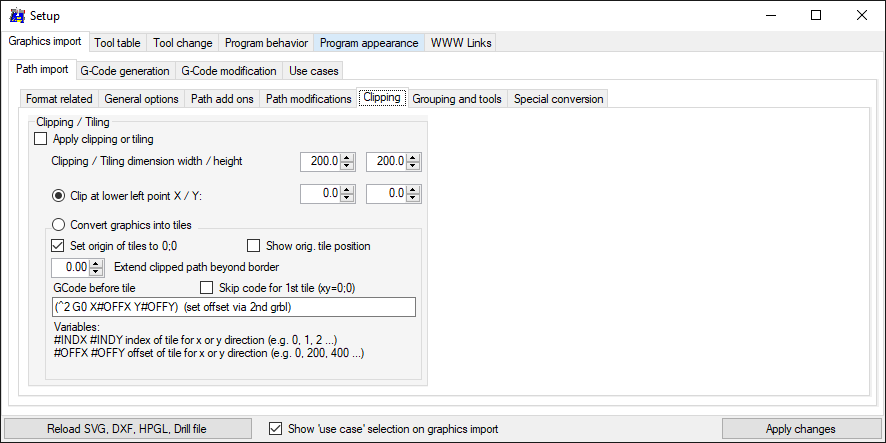Uncheck Show 'use case' selection on graphics import
Screen dimensions: 886x443
tap(275, 428)
